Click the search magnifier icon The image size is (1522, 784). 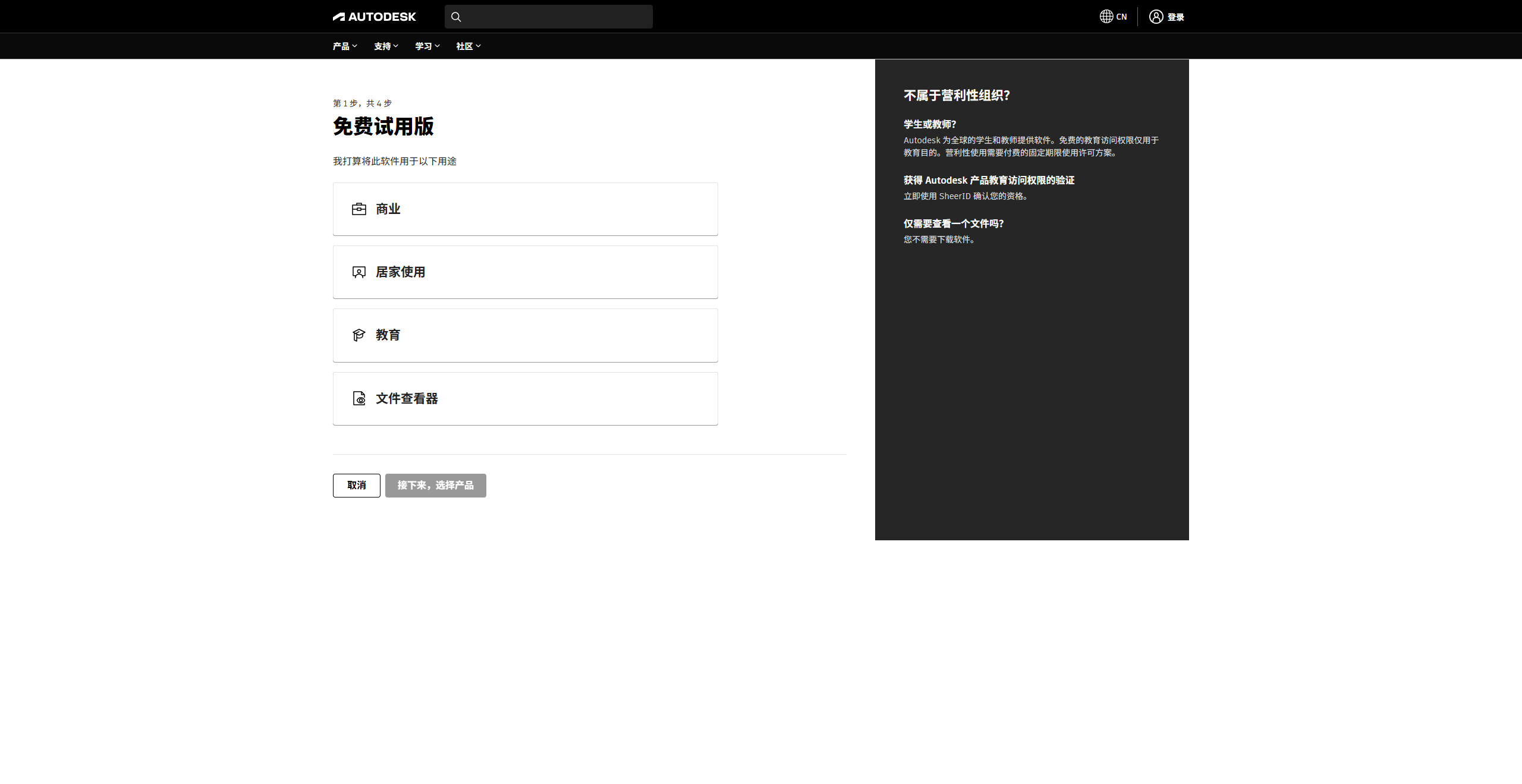click(x=456, y=17)
